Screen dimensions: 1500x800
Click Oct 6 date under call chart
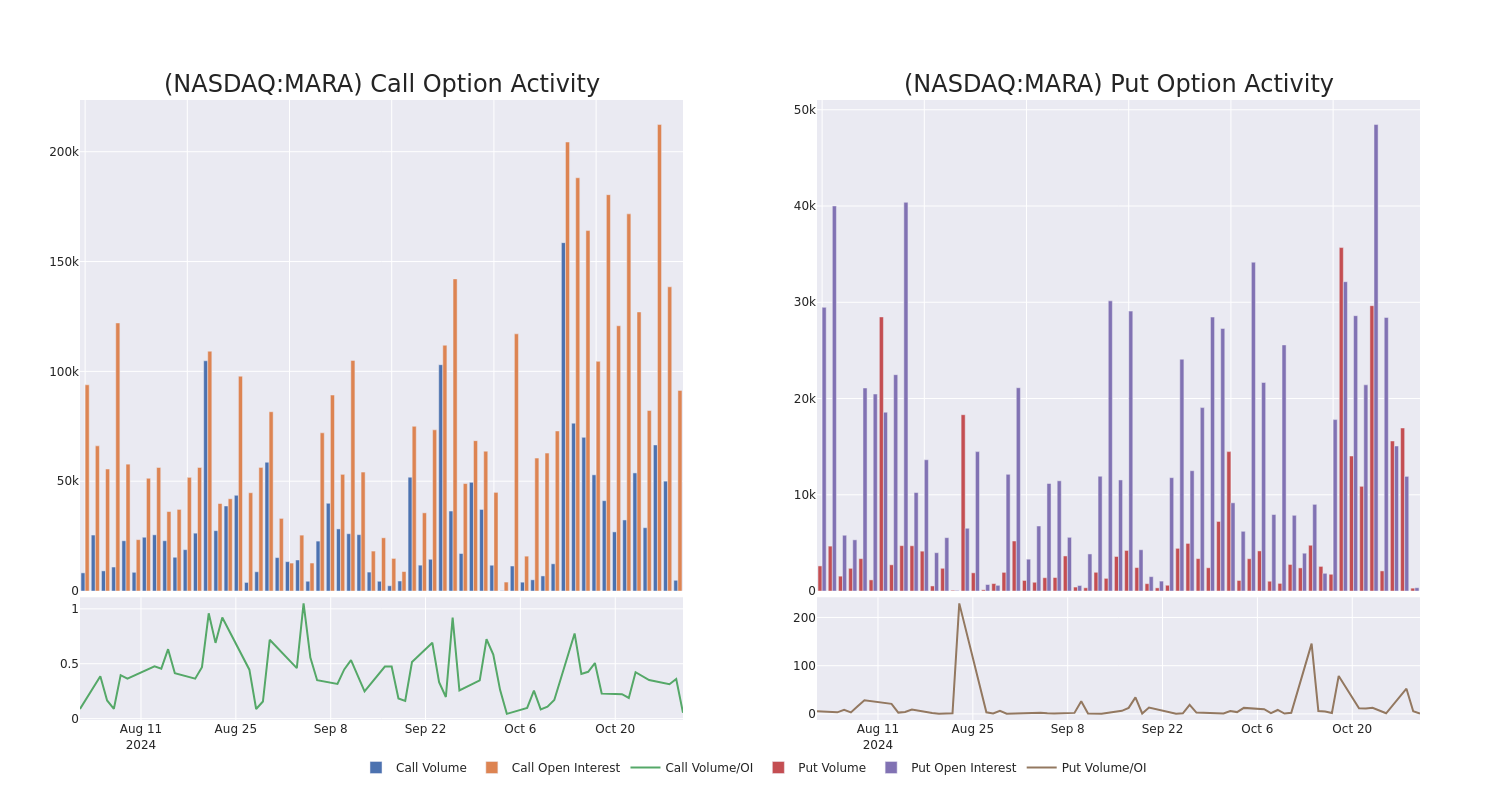tap(520, 729)
